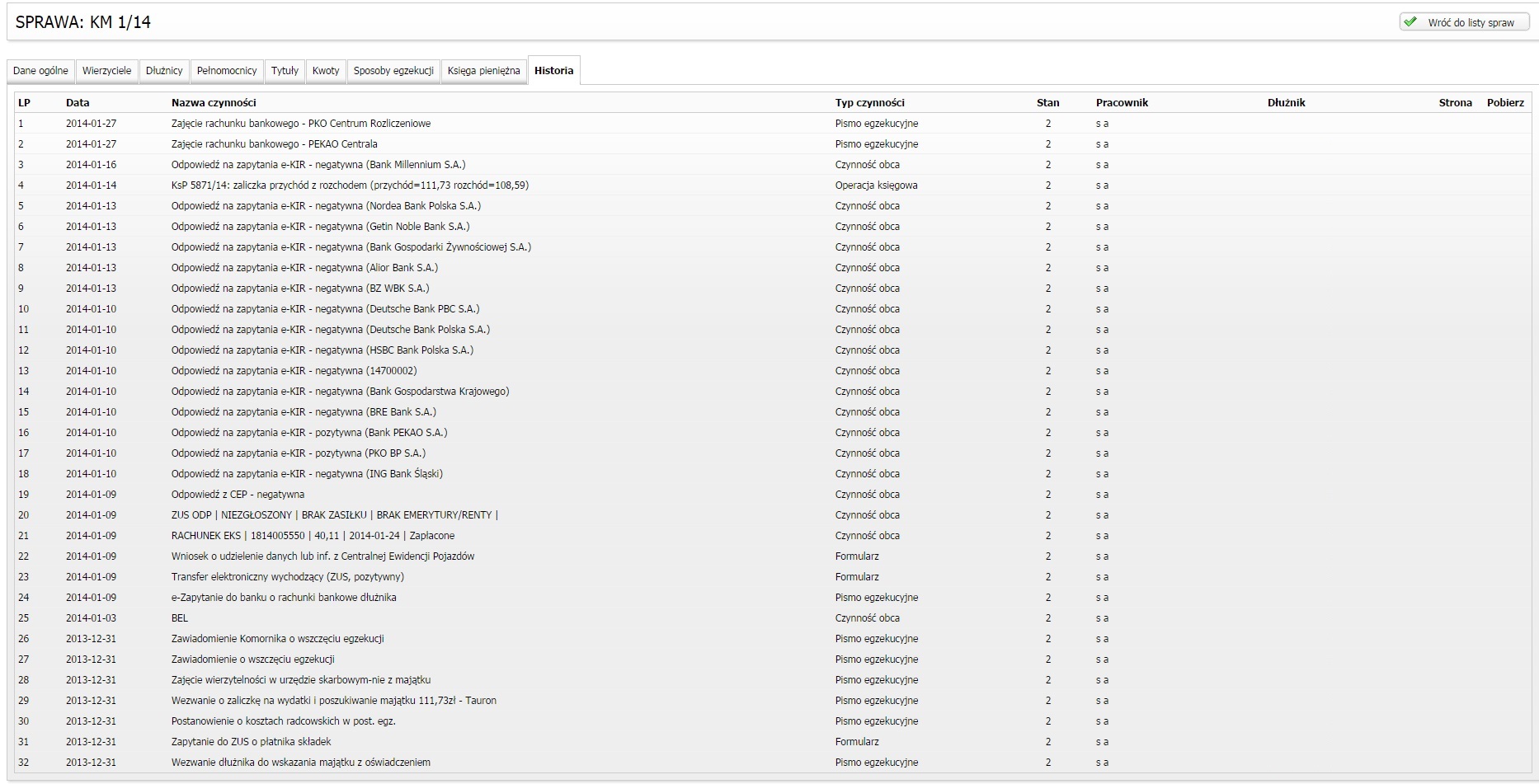
Task: Switch to Sposoby egzekucji tab
Action: pos(393,71)
